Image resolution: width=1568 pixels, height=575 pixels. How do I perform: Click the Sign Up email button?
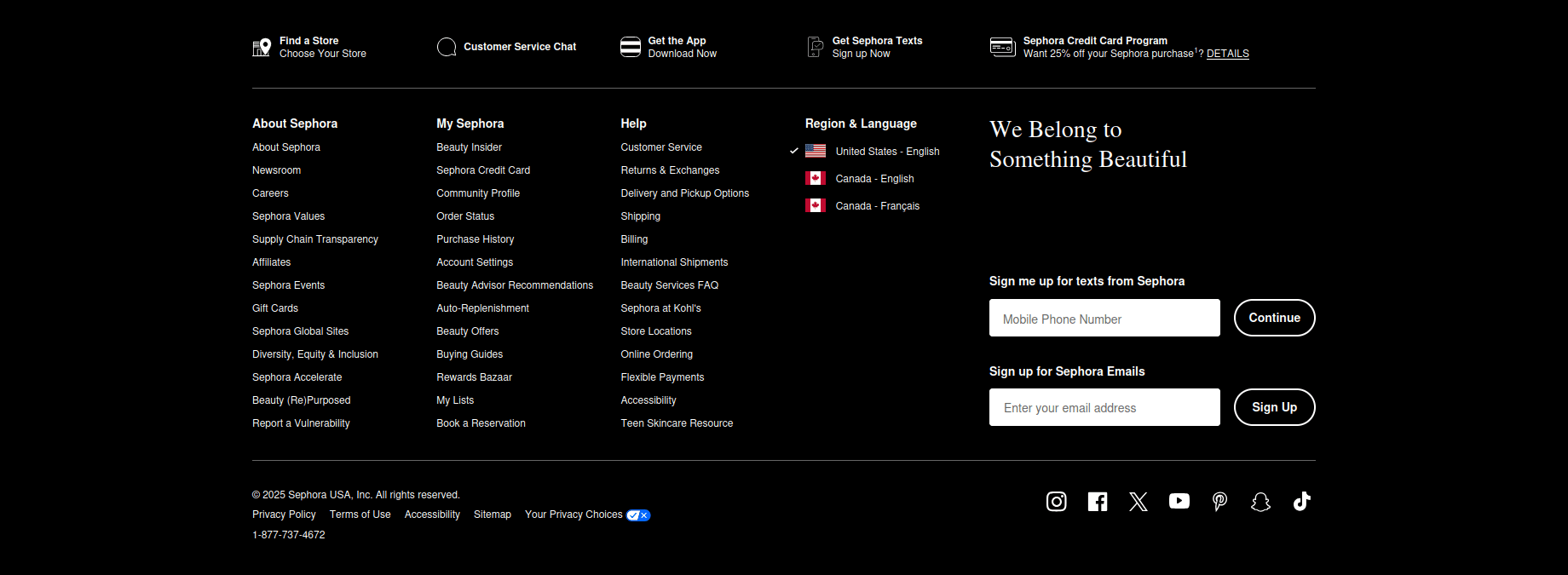[1274, 407]
